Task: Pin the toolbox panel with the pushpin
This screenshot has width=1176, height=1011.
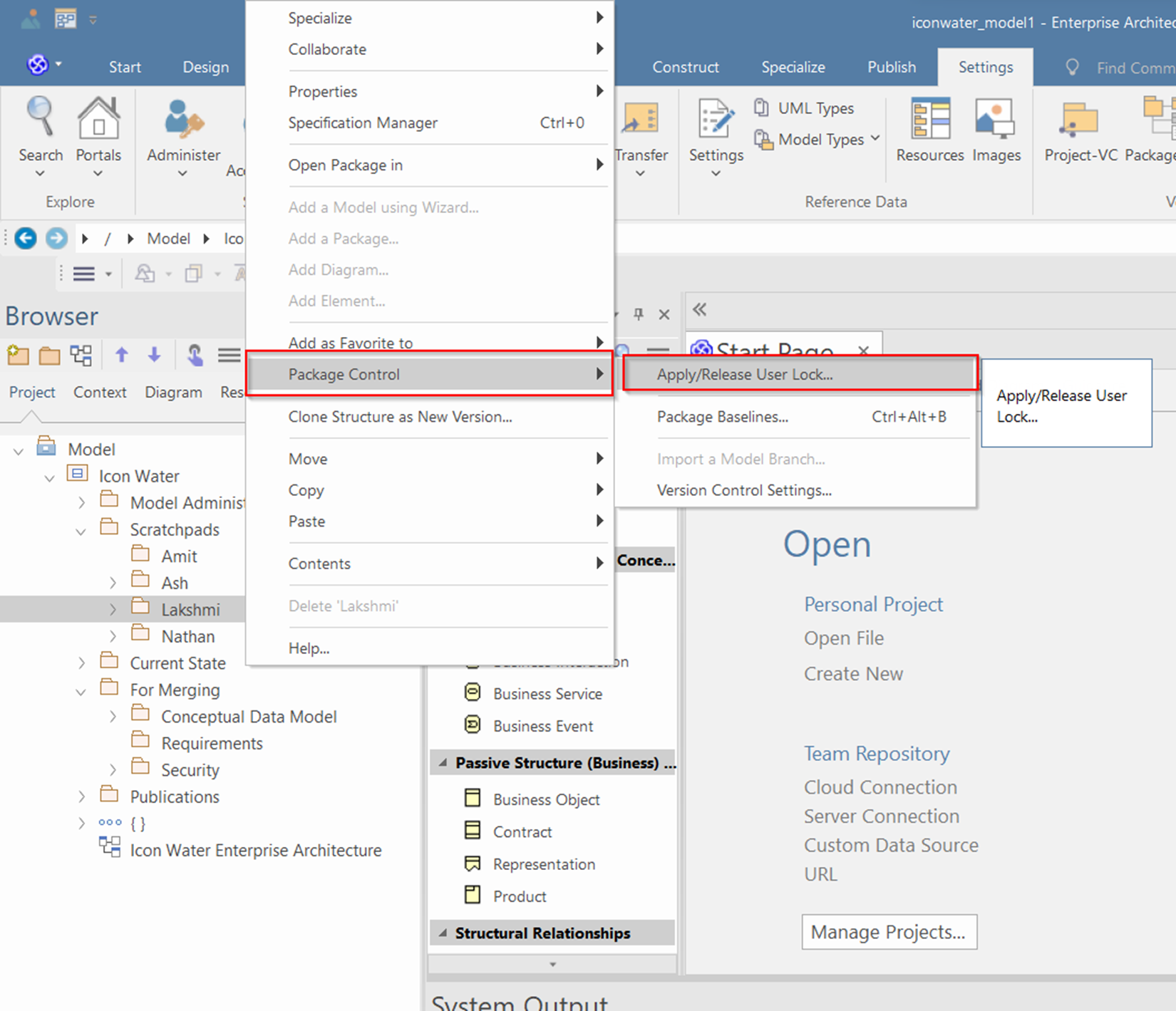Action: click(639, 313)
